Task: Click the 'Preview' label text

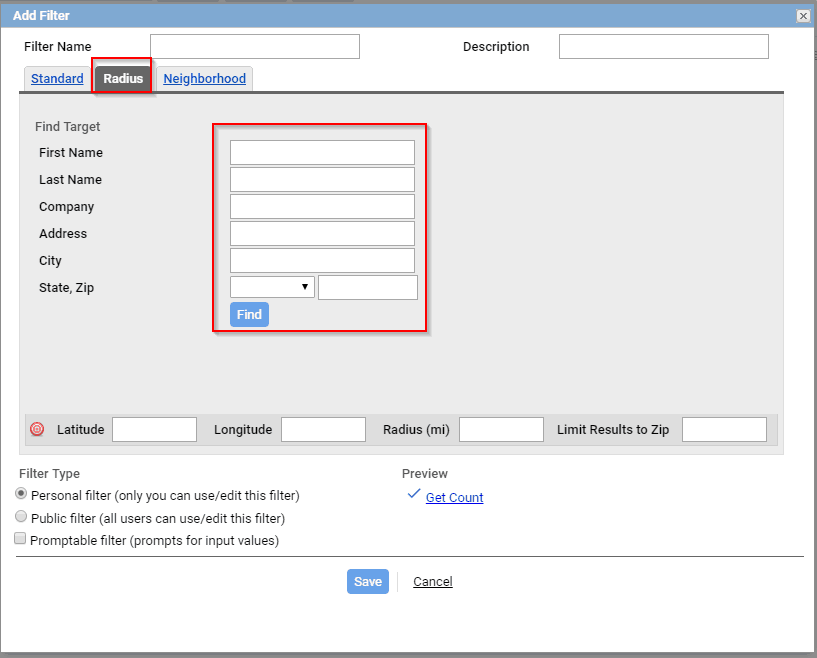Action: point(425,474)
